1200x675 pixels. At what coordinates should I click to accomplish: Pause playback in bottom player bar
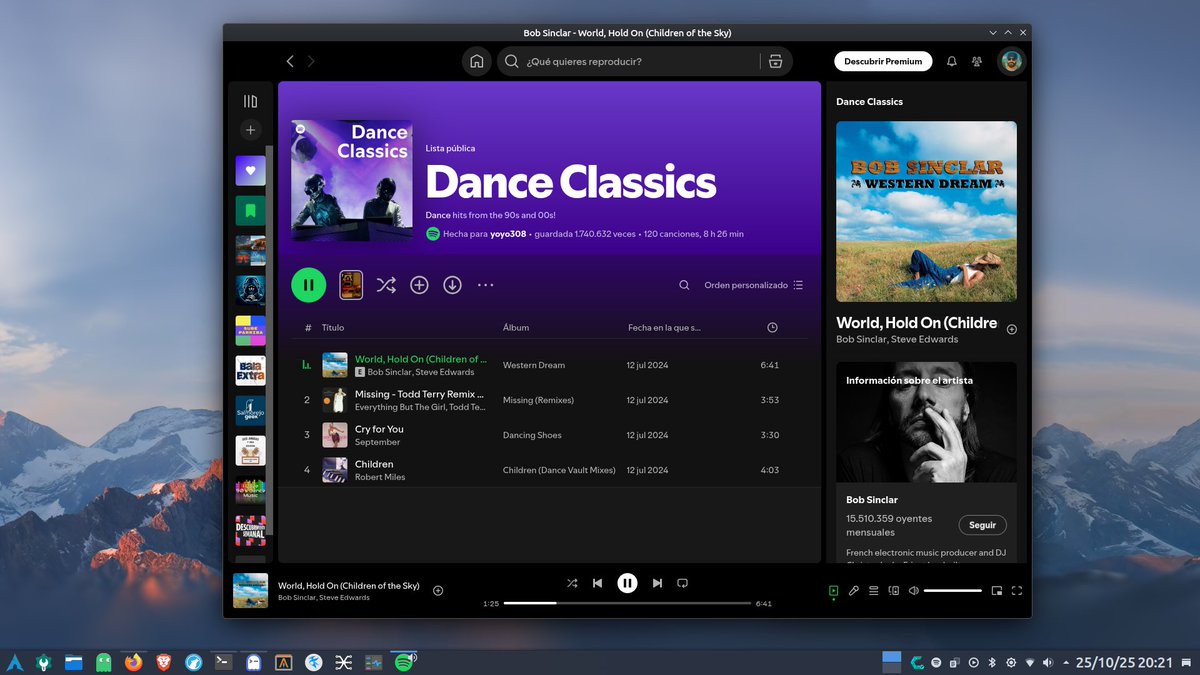627,583
